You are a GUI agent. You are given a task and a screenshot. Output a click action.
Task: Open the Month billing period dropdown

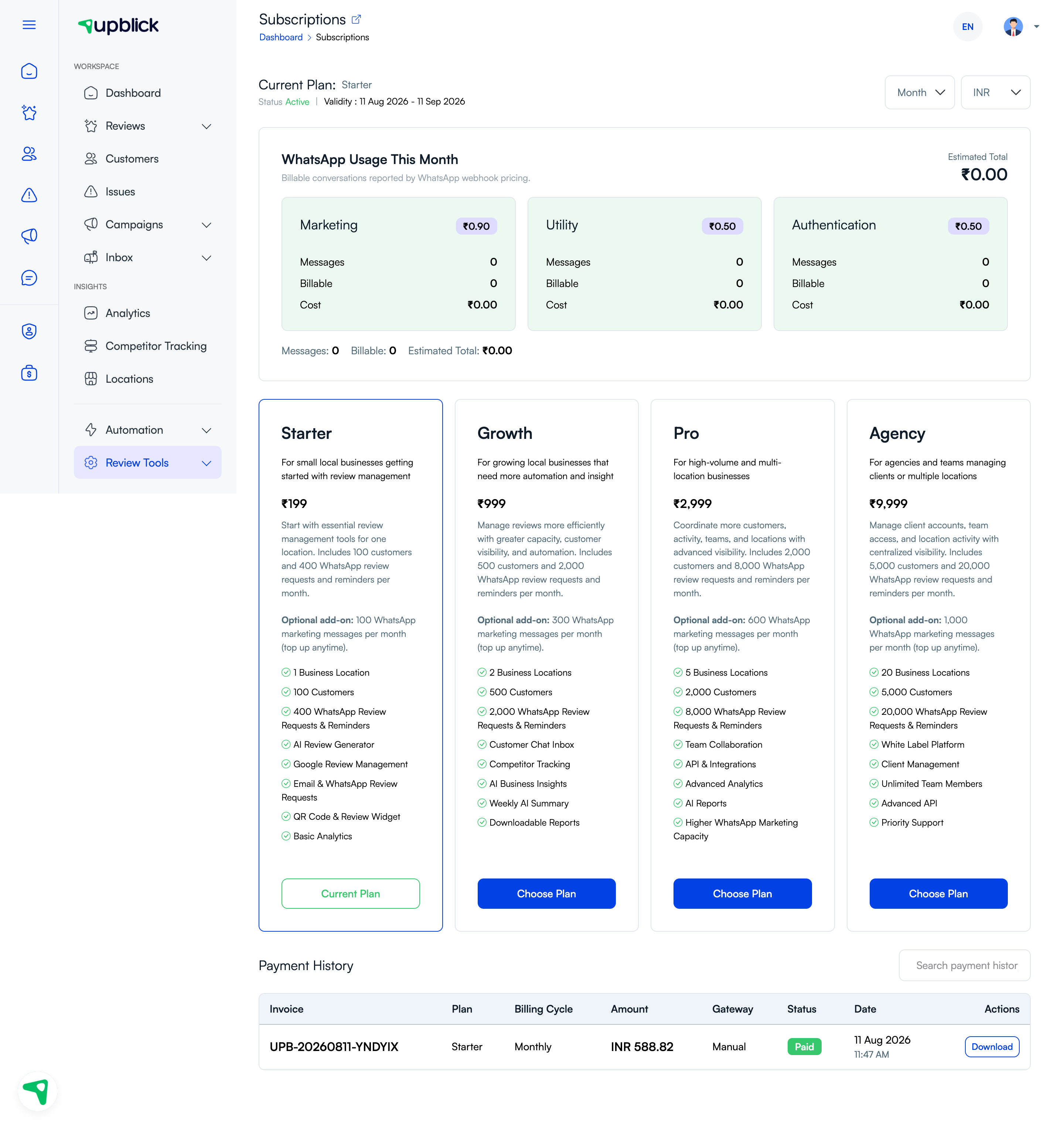coord(920,92)
